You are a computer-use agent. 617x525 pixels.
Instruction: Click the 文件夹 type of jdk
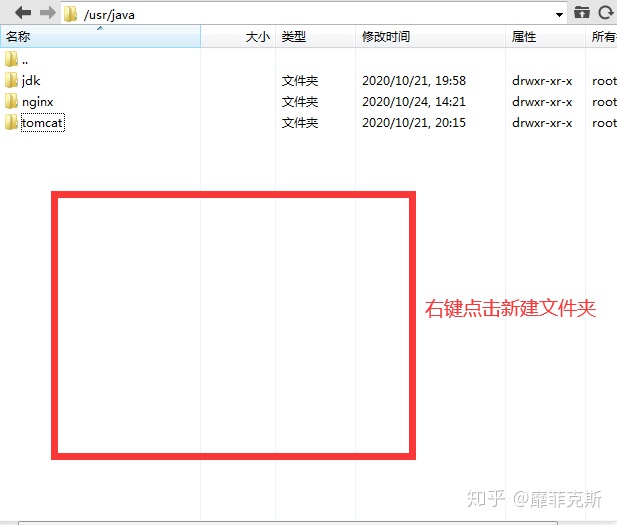point(300,81)
